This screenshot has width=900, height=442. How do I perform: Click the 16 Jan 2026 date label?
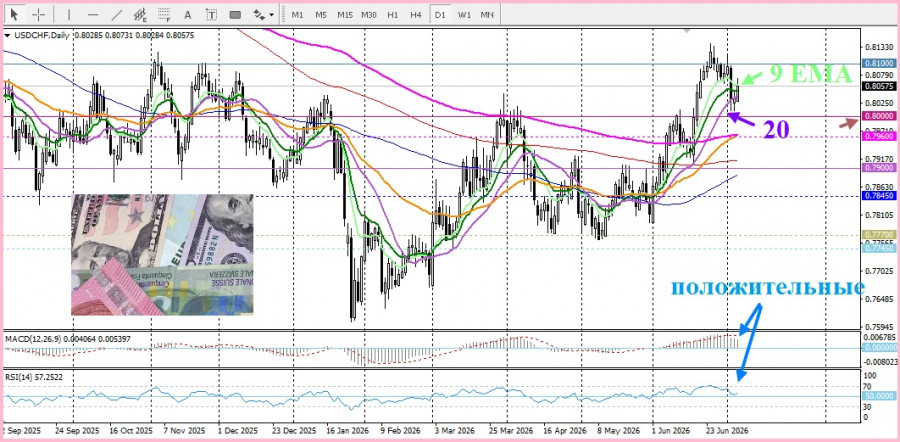(x=347, y=430)
